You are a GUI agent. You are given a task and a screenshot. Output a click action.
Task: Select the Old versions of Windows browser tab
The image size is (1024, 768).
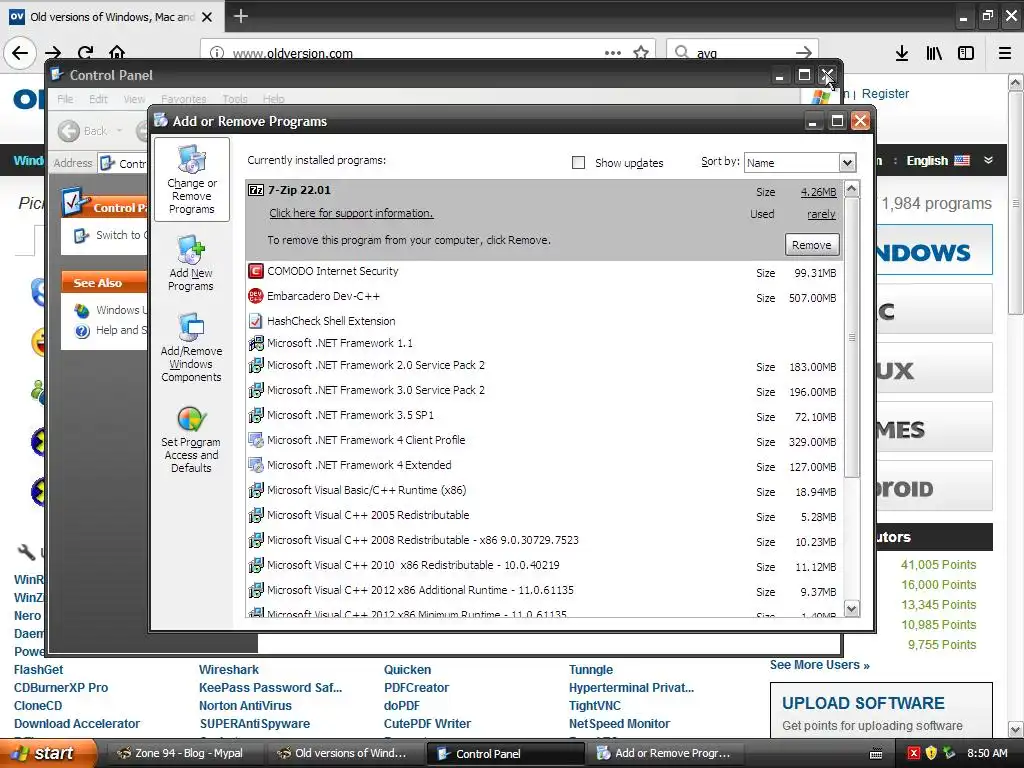coord(111,17)
